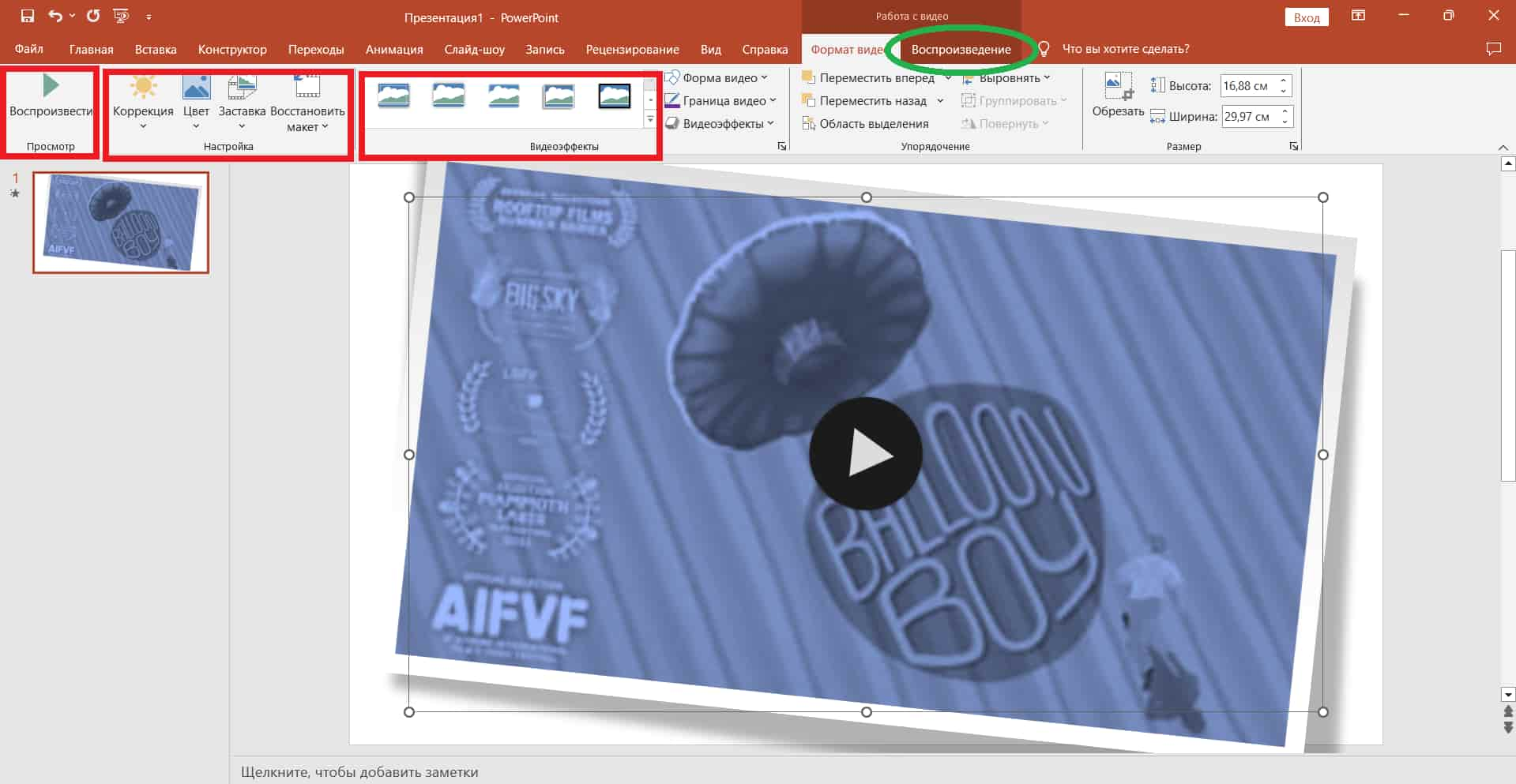Collapse the ribbon with chevron arrow
The image size is (1516, 784).
point(1503,148)
